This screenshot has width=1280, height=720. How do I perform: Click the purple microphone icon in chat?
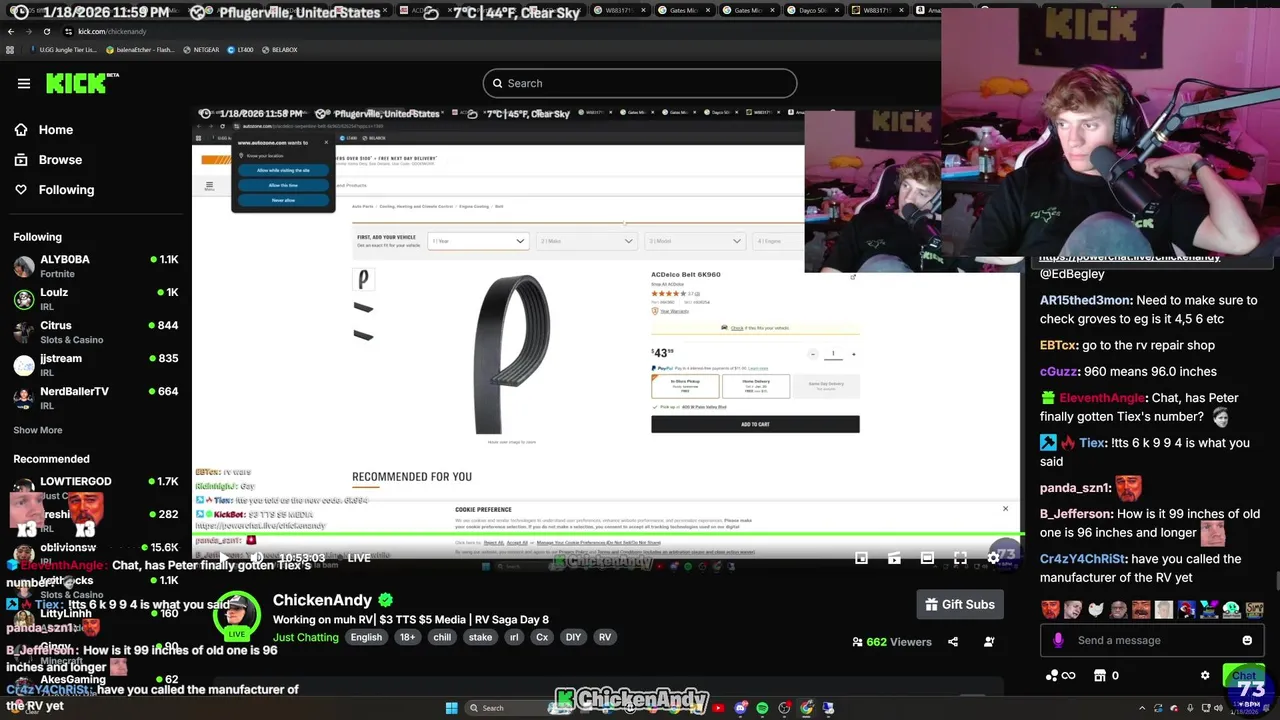tap(1058, 640)
